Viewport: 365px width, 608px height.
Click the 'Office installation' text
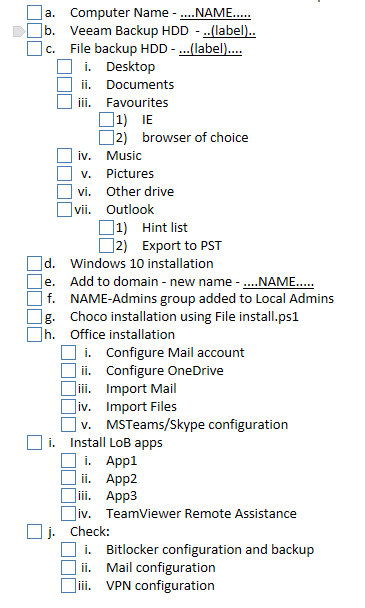(122, 335)
